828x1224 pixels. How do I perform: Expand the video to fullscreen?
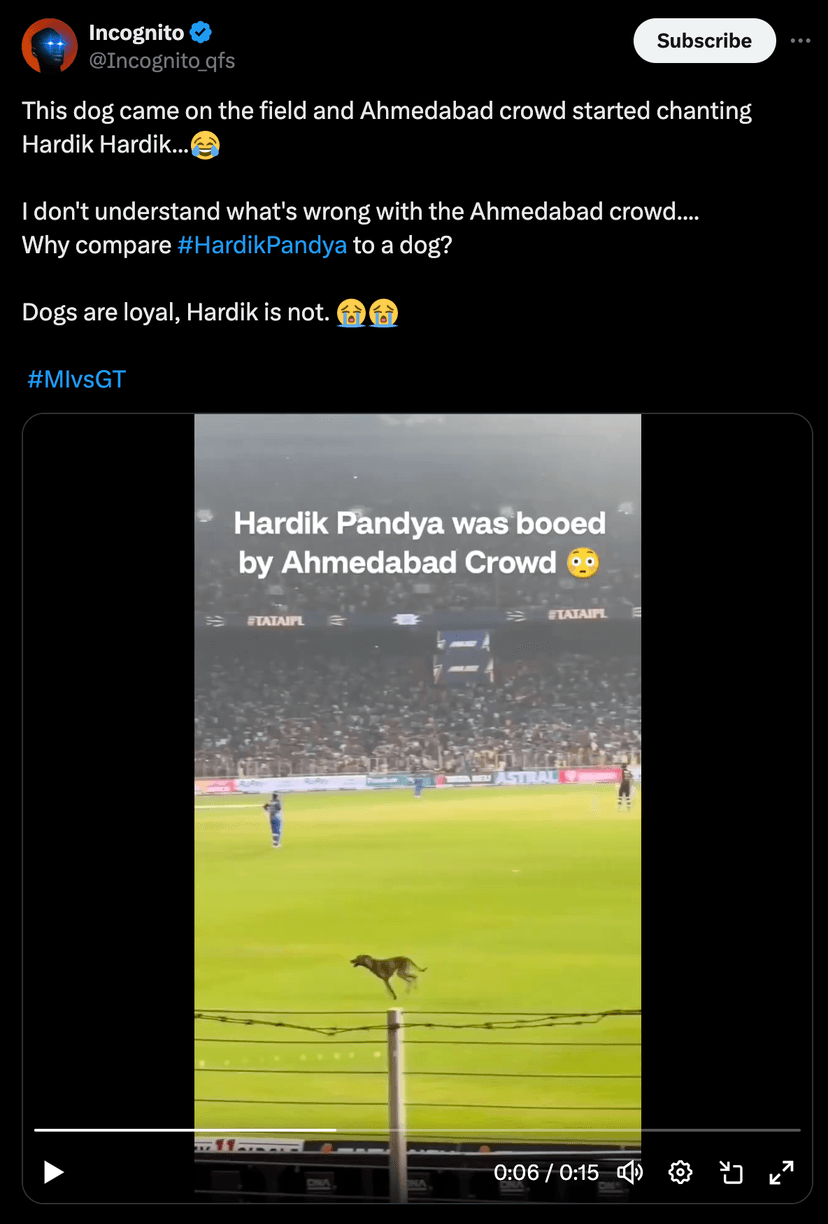tap(781, 1172)
